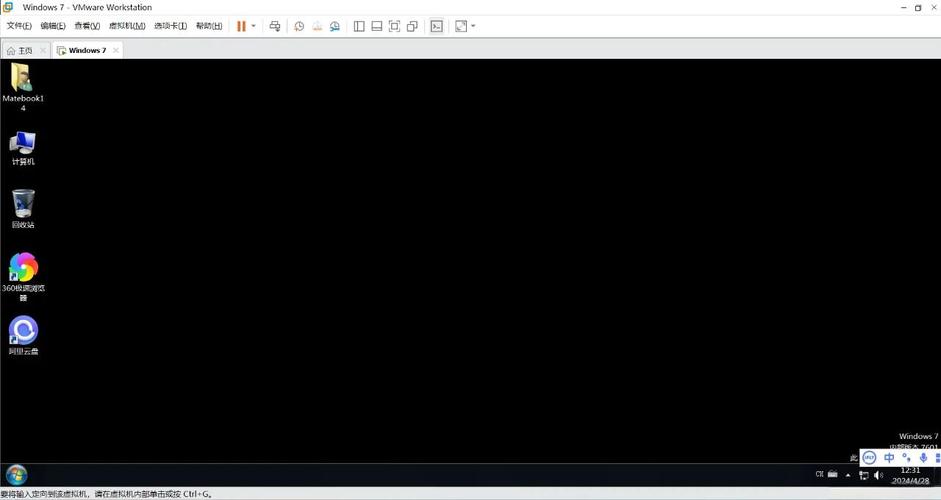Viewport: 941px width, 500px height.
Task: Click the keyboard icon in guest taskbar
Action: [x=832, y=474]
